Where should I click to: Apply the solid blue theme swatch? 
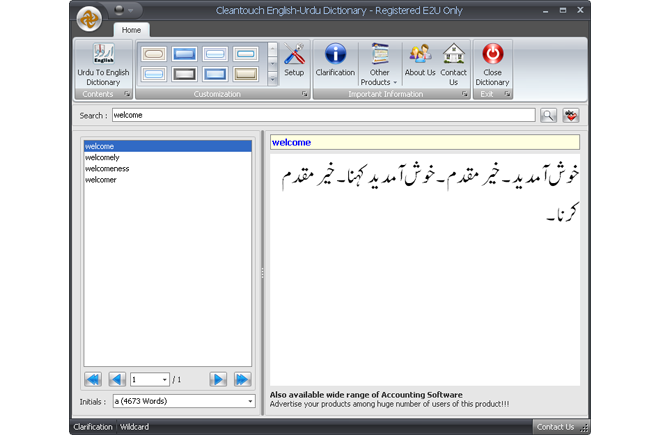184,54
